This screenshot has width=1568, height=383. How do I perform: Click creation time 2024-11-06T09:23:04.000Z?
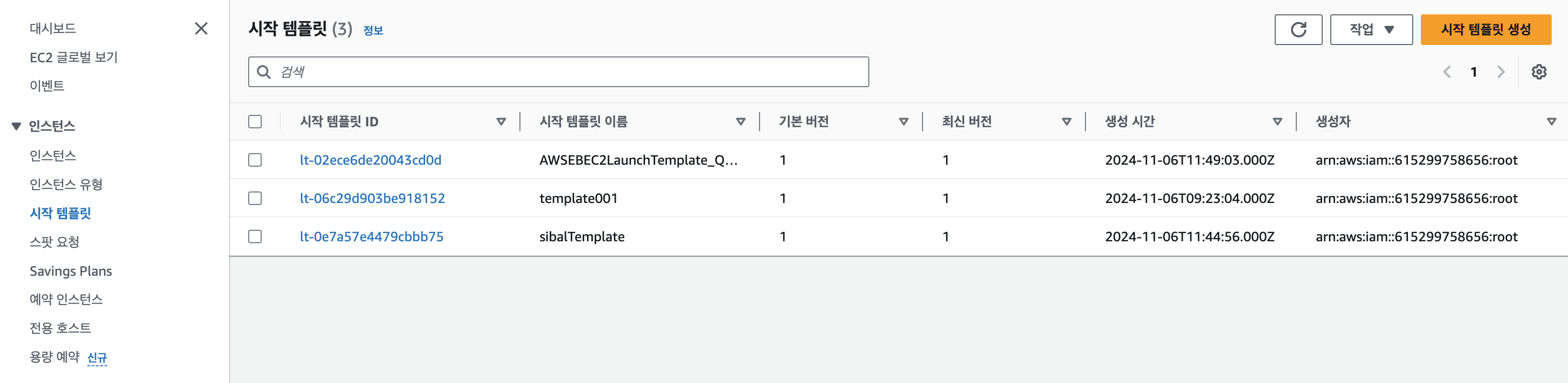click(1189, 198)
